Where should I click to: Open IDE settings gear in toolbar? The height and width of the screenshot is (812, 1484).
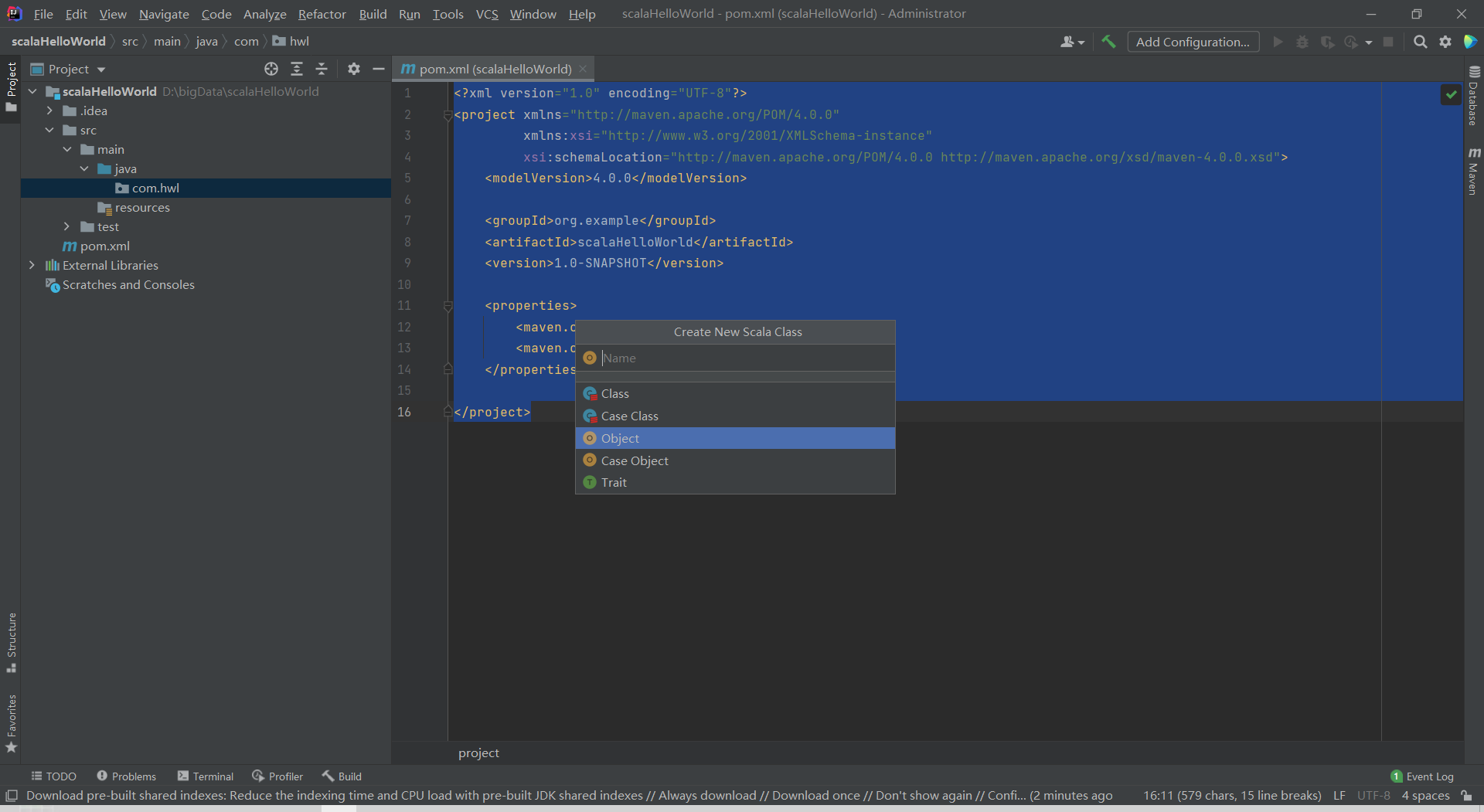tap(1445, 42)
